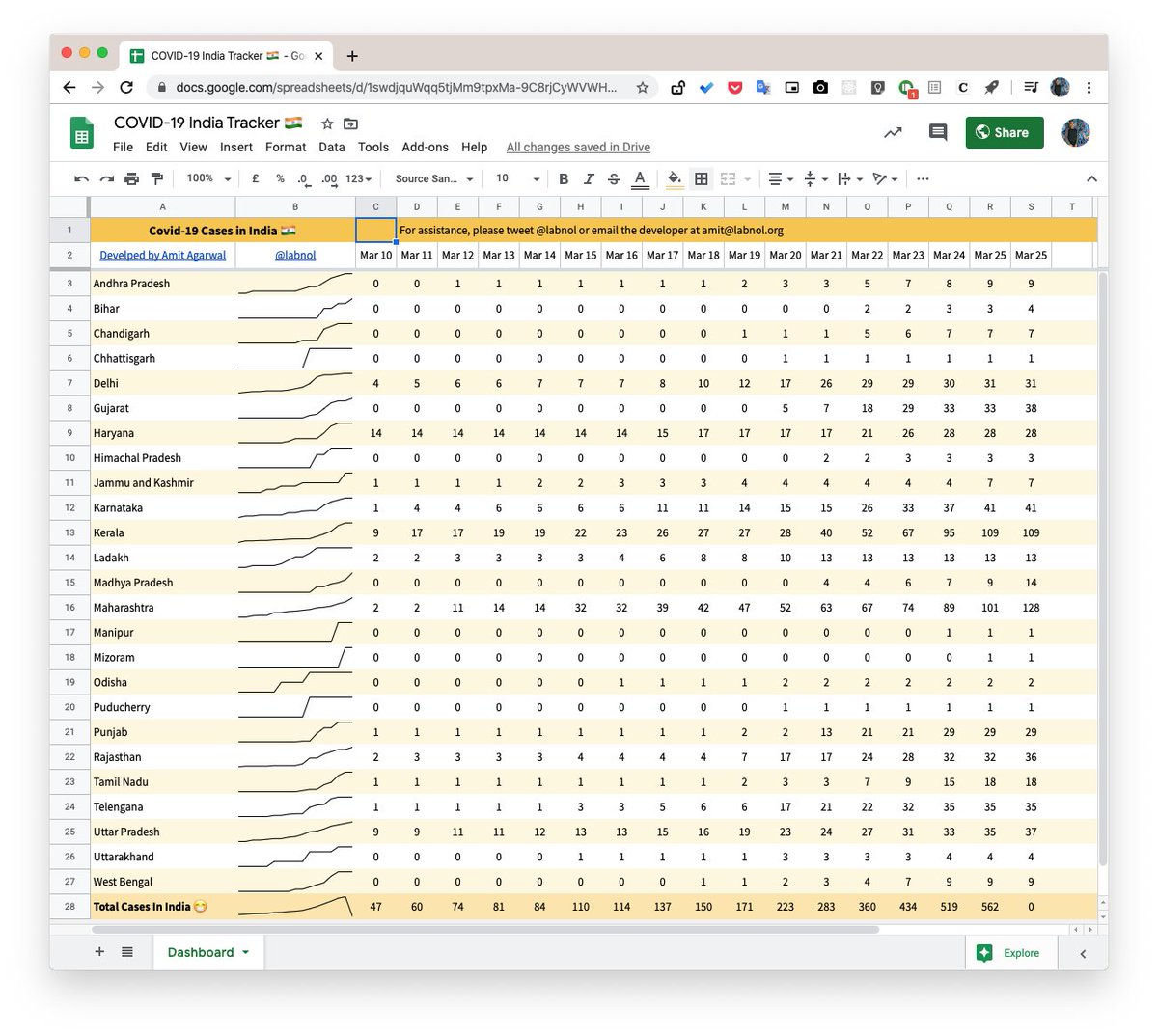Show all sheets list

[x=127, y=952]
